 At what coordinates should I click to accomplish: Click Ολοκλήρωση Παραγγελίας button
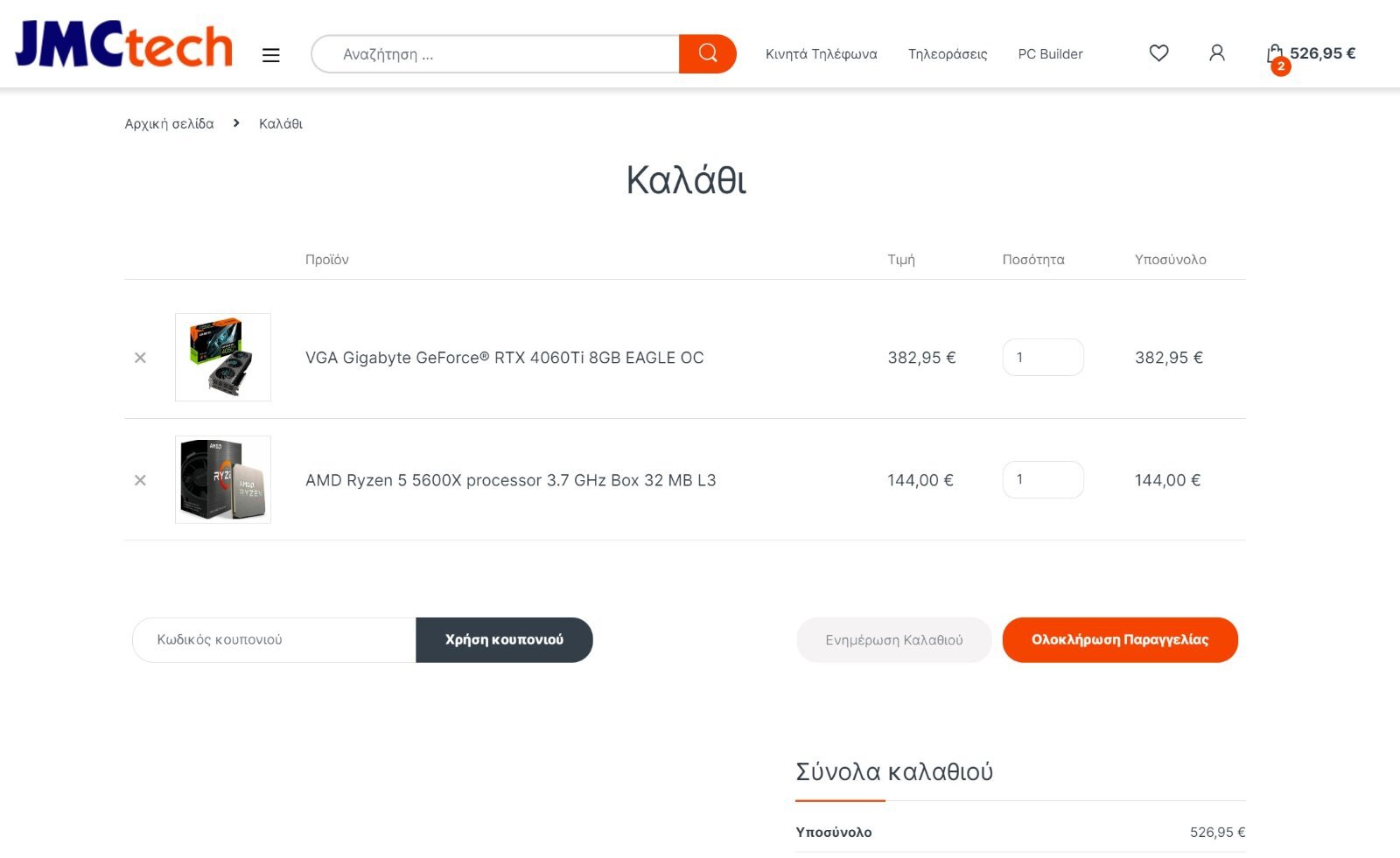(x=1120, y=640)
